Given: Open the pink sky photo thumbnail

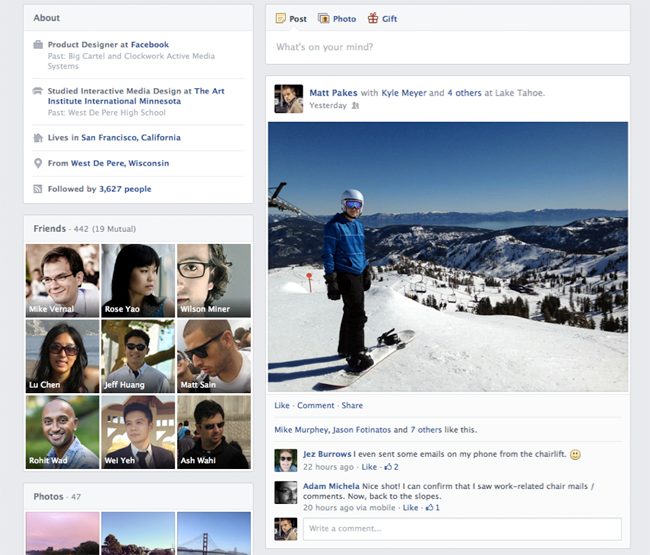Looking at the screenshot, I should click(63, 533).
